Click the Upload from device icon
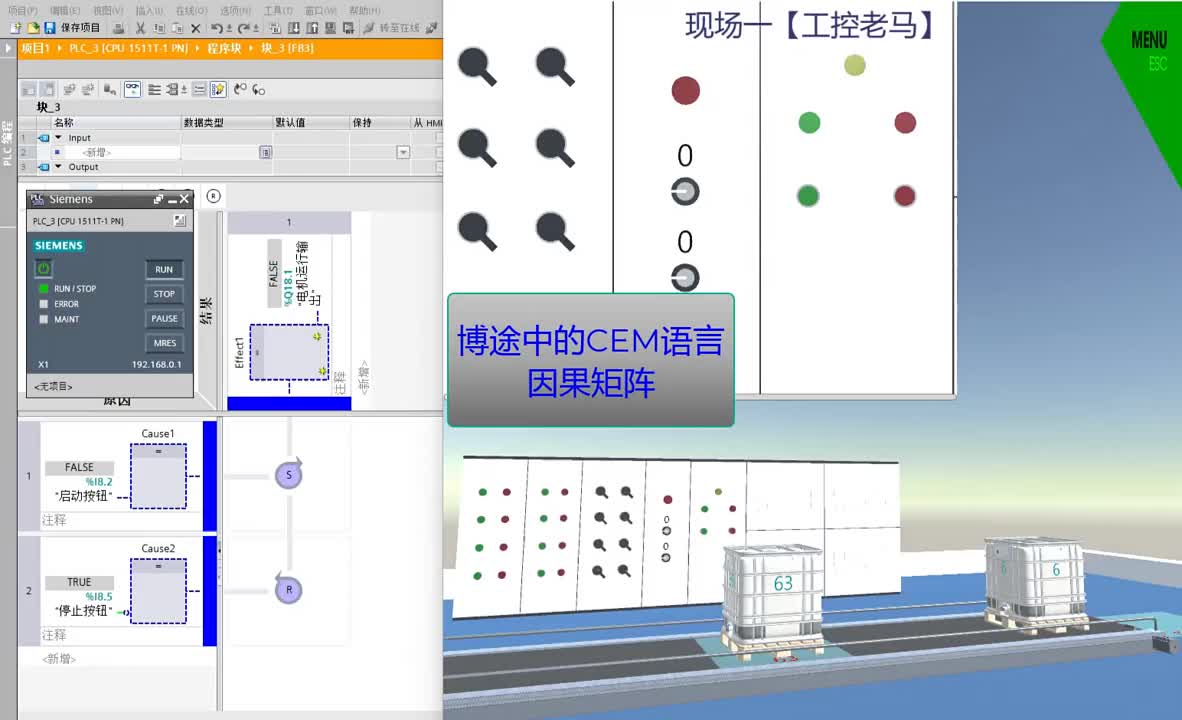Image resolution: width=1182 pixels, height=720 pixels. click(x=312, y=28)
